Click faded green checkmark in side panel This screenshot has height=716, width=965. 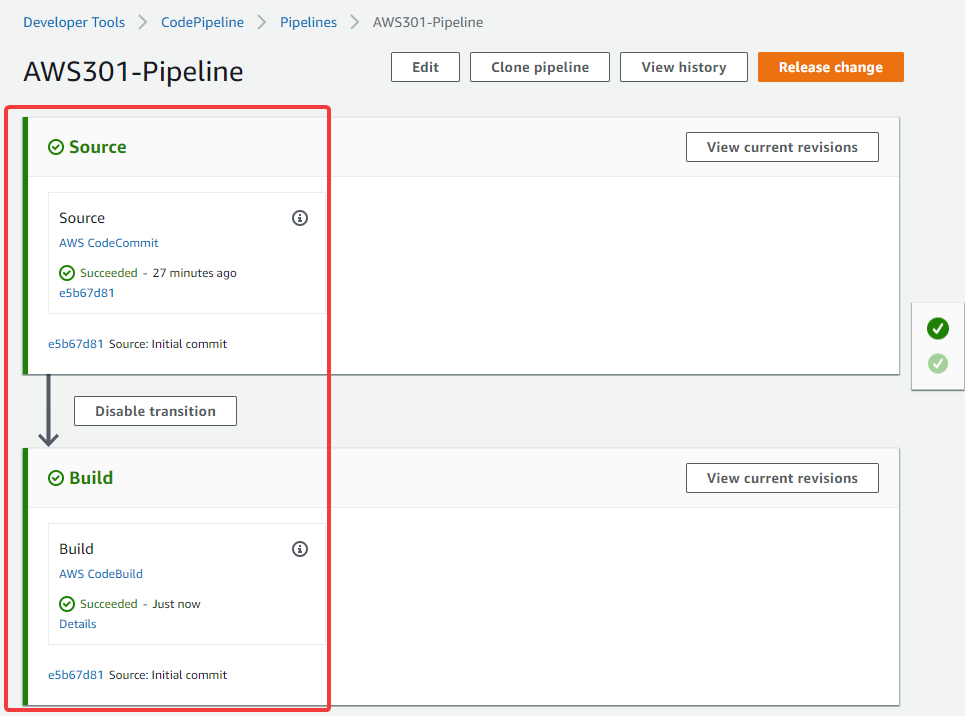938,363
